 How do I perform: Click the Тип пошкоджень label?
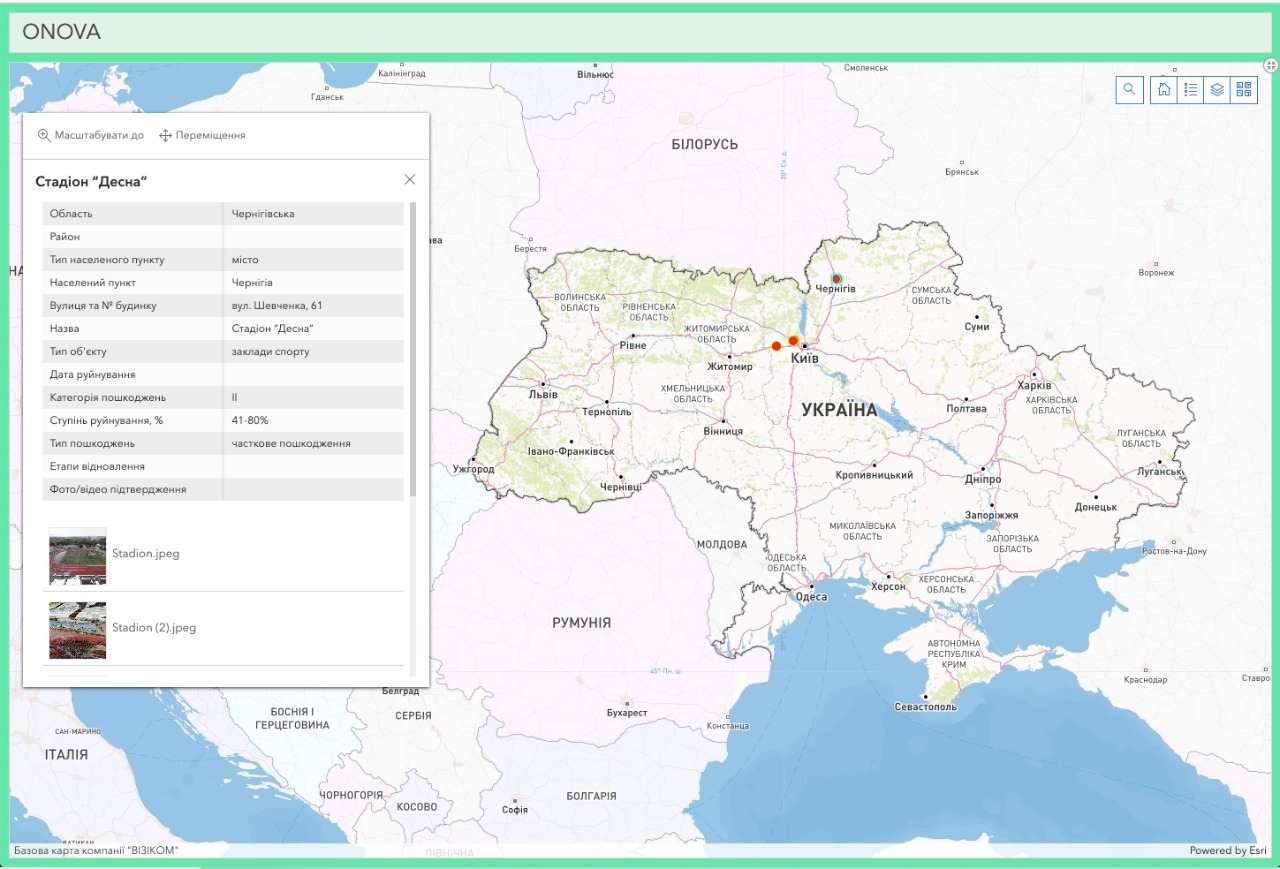click(x=92, y=444)
